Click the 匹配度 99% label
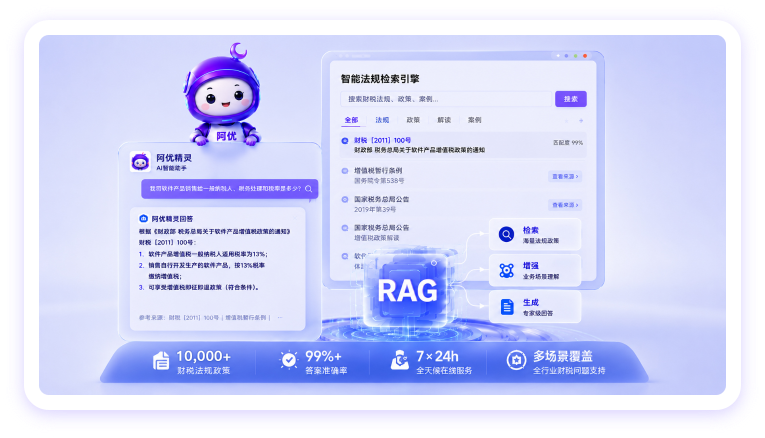 568,143
